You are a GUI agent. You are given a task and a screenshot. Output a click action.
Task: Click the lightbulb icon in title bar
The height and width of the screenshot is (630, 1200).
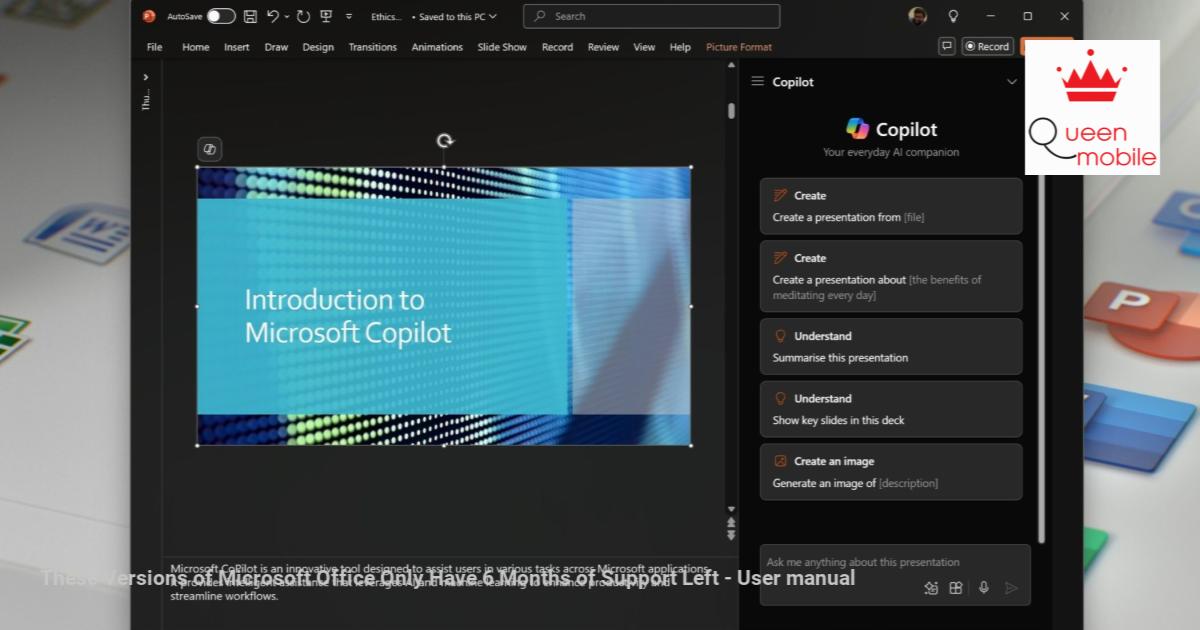pos(953,16)
